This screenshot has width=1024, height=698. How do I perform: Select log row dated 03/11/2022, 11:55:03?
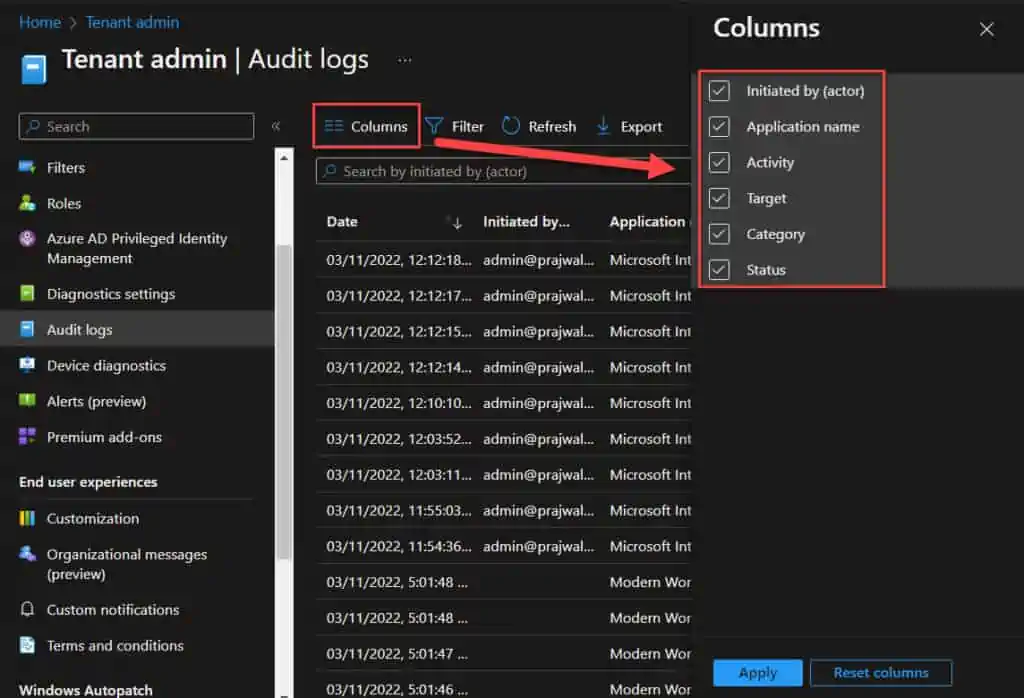[x=504, y=511]
